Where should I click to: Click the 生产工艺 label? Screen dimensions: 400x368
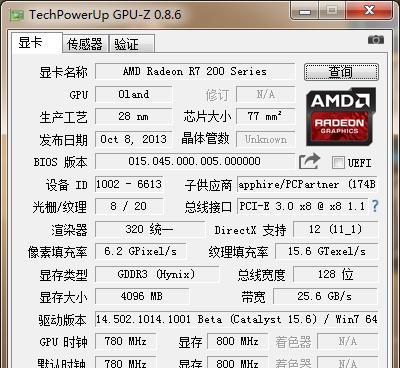click(63, 117)
